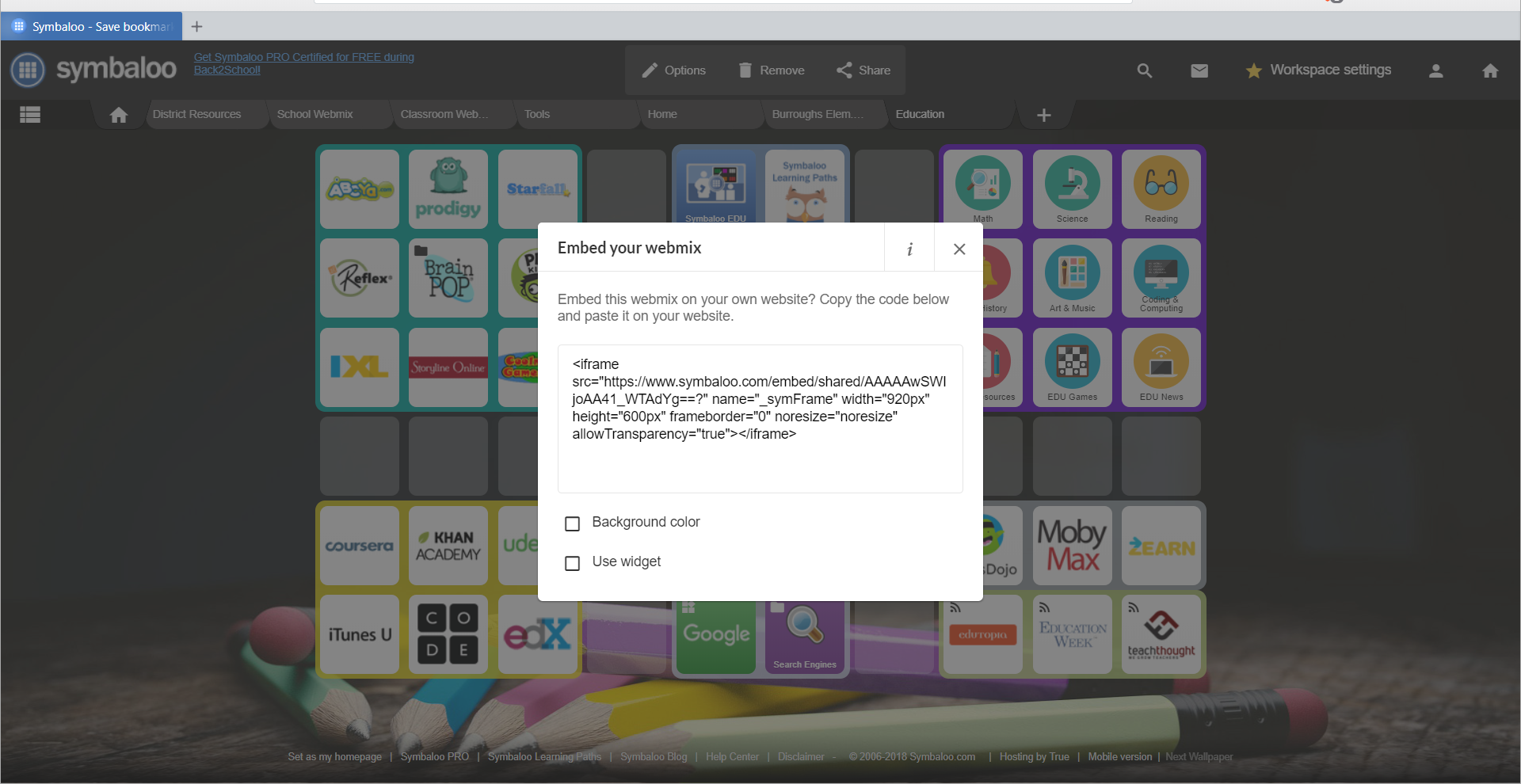Open the Symbaloo Blog footer link
Image resolution: width=1521 pixels, height=784 pixels.
tap(654, 757)
